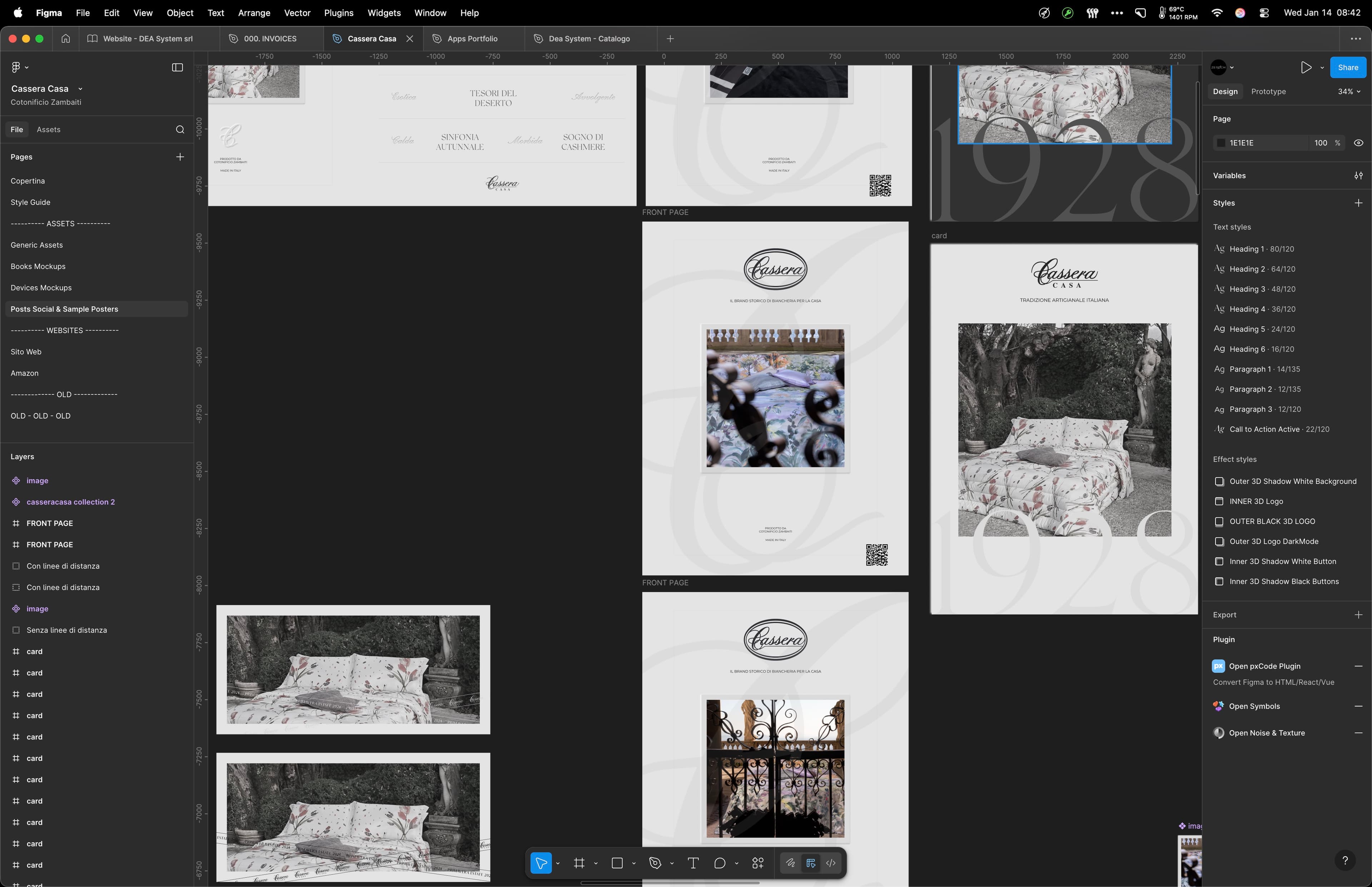
Task: Add export setting with plus icon
Action: (1358, 615)
